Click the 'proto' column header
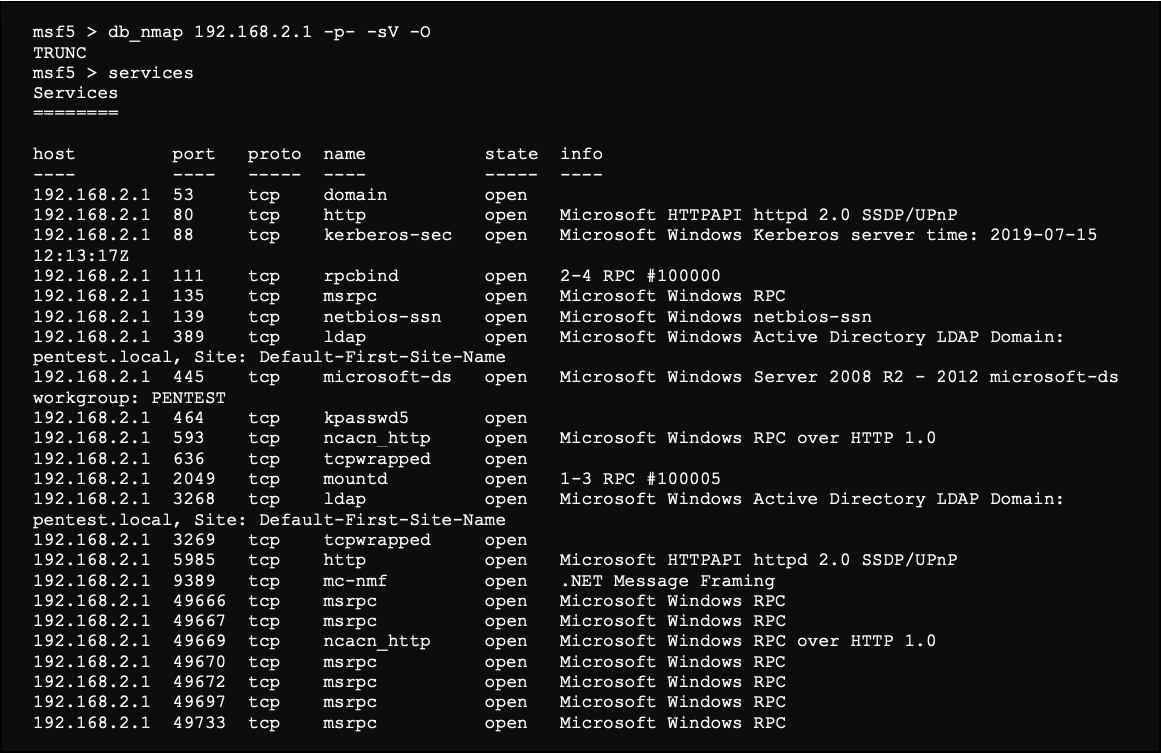Screen dimensions: 1161x753 (274, 154)
